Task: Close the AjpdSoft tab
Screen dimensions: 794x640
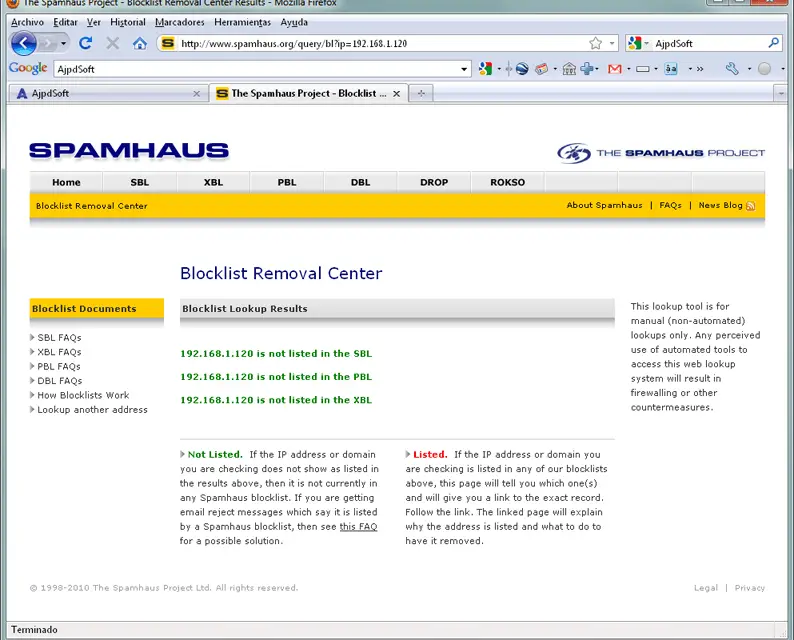Action: click(x=196, y=94)
